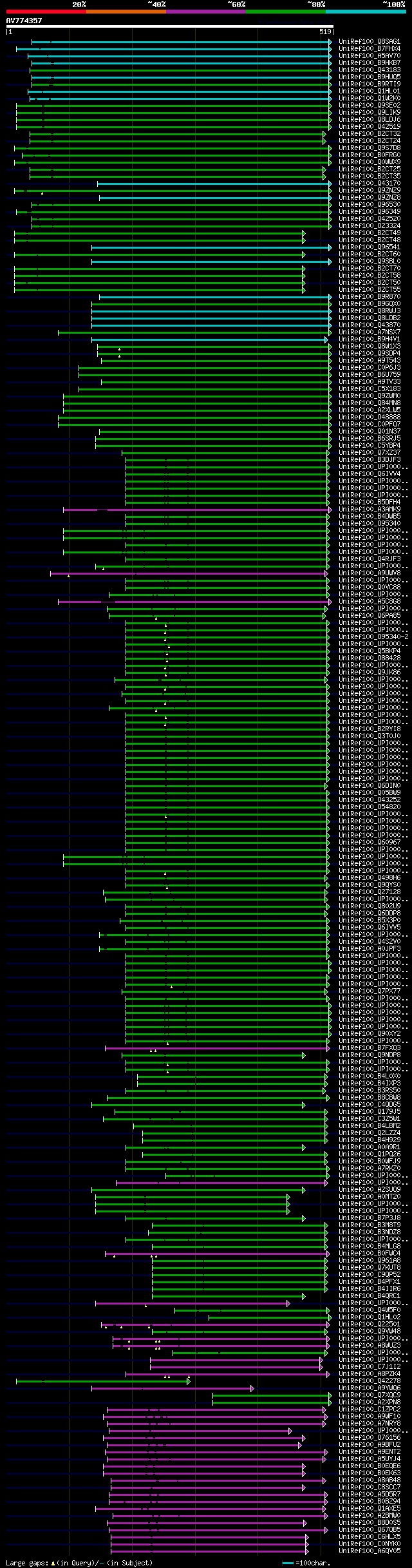Click label UniRef100_B6SRJ5
Viewport: 412px width, 1568px height.
370,439
